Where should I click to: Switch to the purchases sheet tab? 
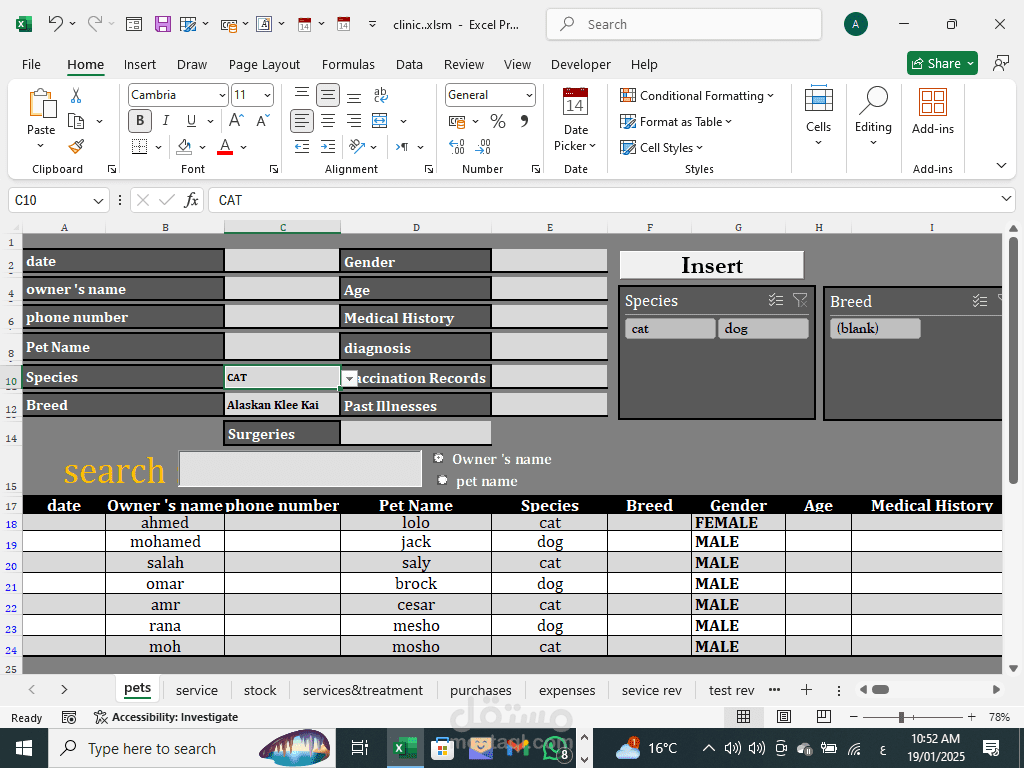tap(481, 690)
